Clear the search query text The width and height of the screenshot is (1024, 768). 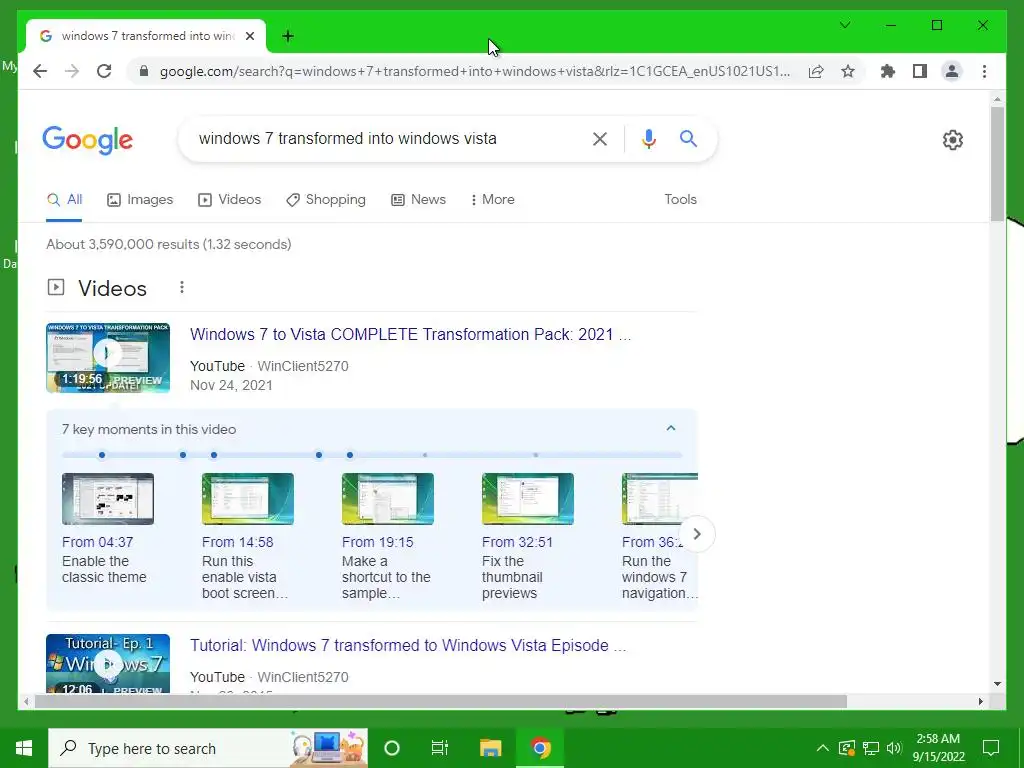pos(600,138)
